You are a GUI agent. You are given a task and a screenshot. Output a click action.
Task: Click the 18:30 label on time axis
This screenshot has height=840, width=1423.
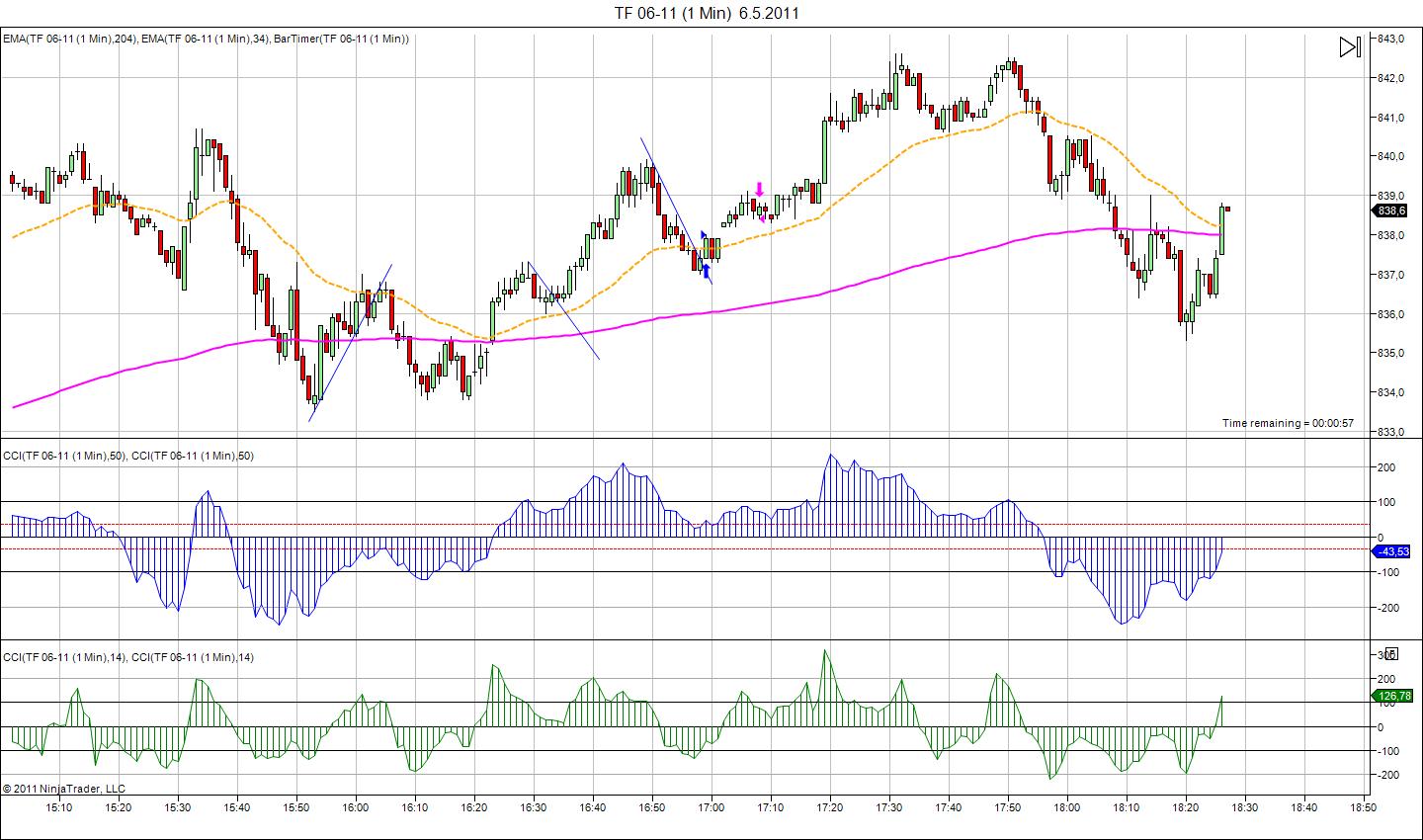pyautogui.click(x=1245, y=807)
